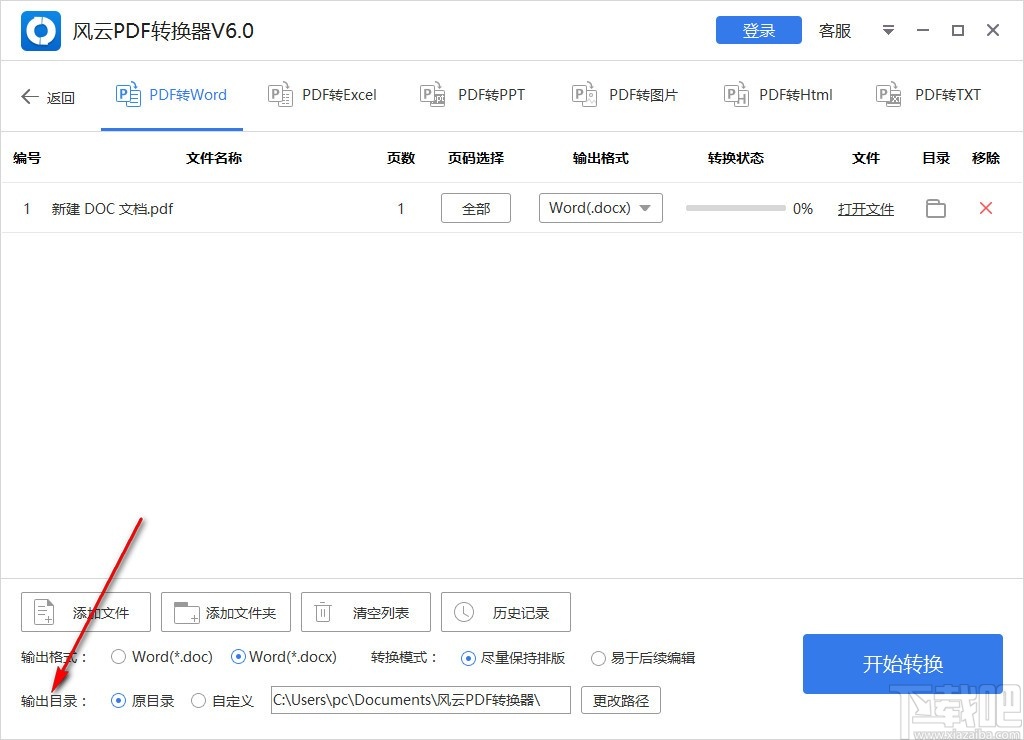This screenshot has height=740, width=1024.
Task: Switch to the PDF转Word tab
Action: coord(171,94)
